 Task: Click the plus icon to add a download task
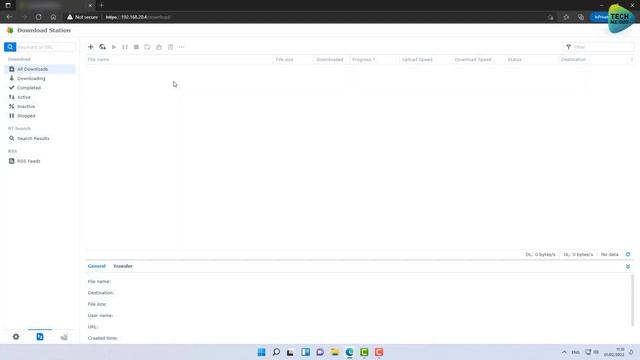(x=91, y=47)
